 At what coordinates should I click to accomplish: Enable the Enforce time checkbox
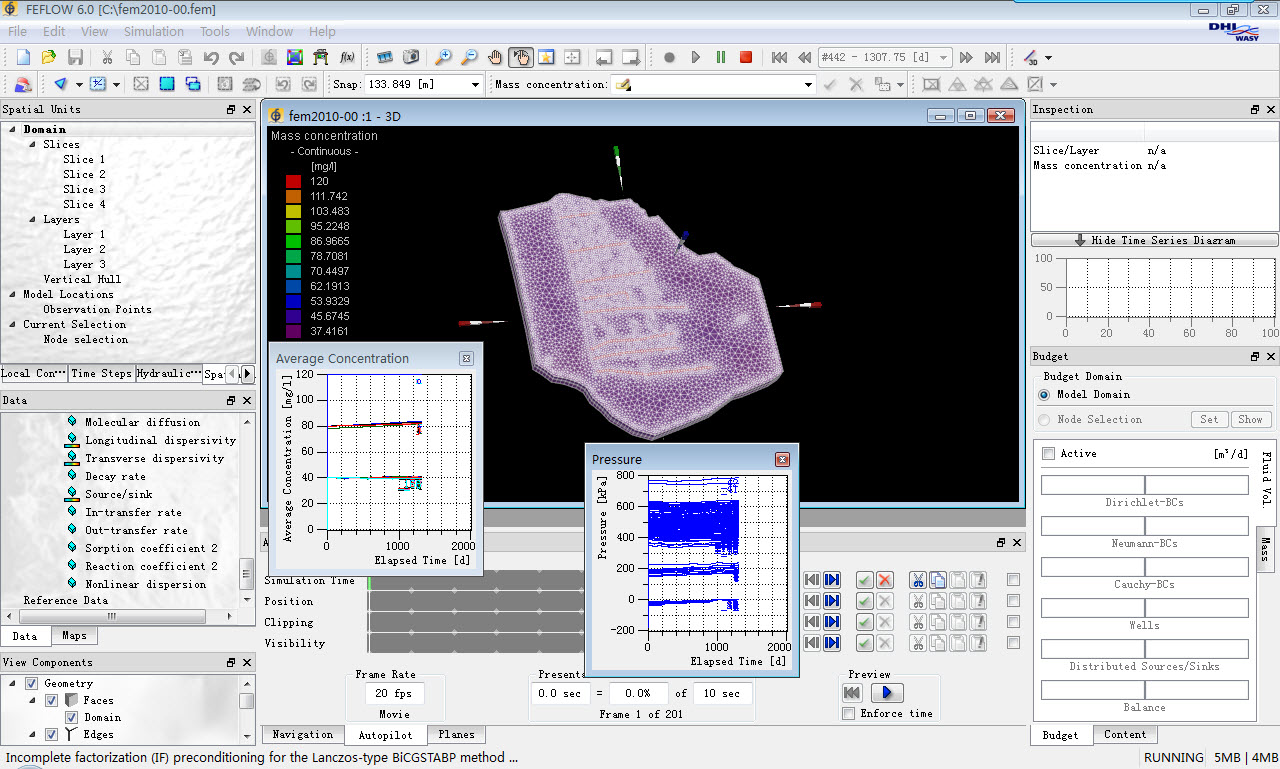point(849,713)
